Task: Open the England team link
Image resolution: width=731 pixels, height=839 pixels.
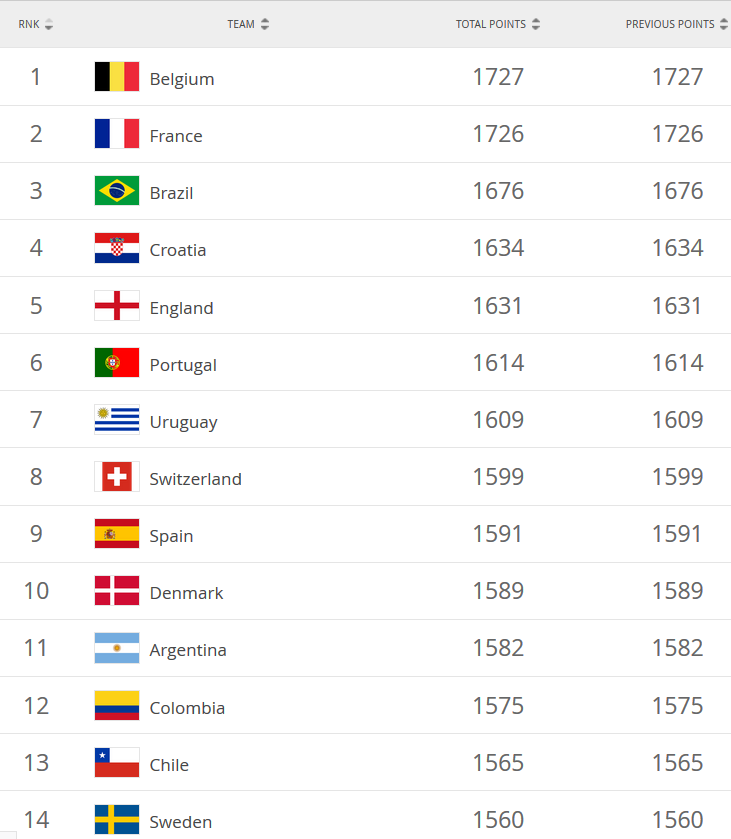Action: point(181,308)
